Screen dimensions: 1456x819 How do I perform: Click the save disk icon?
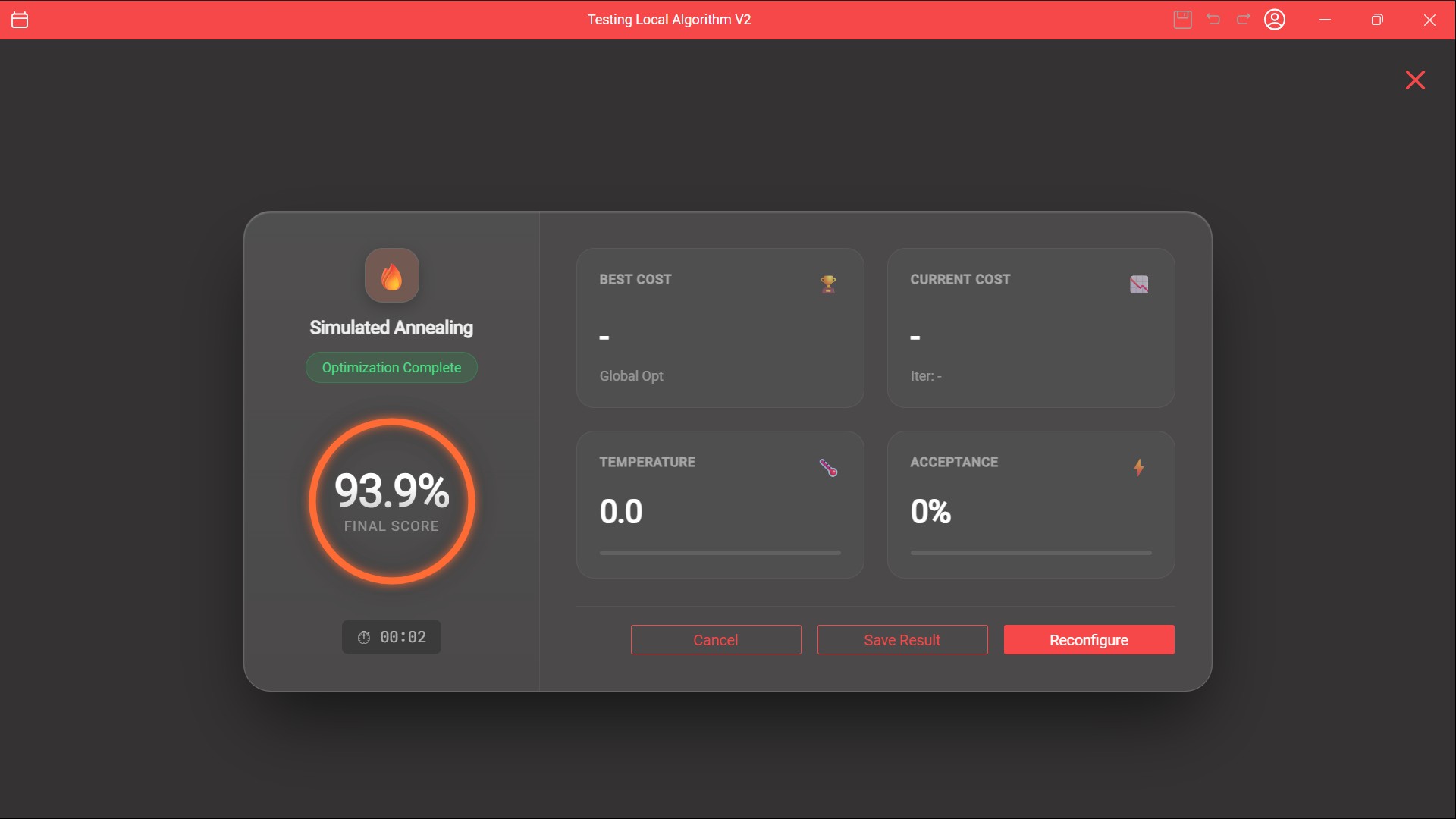coord(1182,20)
